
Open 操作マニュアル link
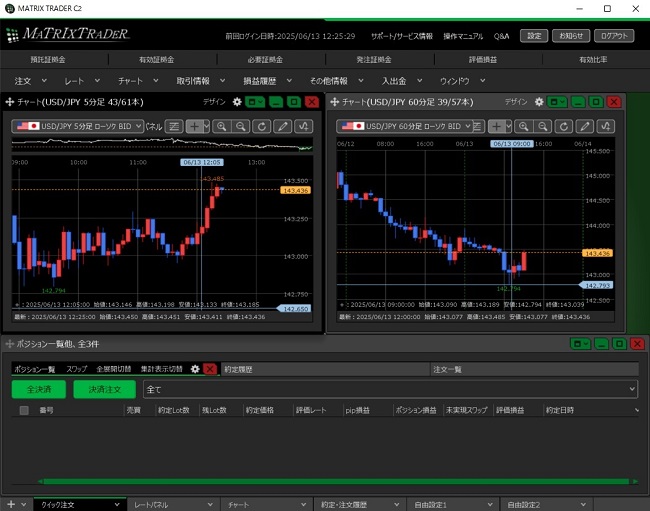(x=463, y=36)
